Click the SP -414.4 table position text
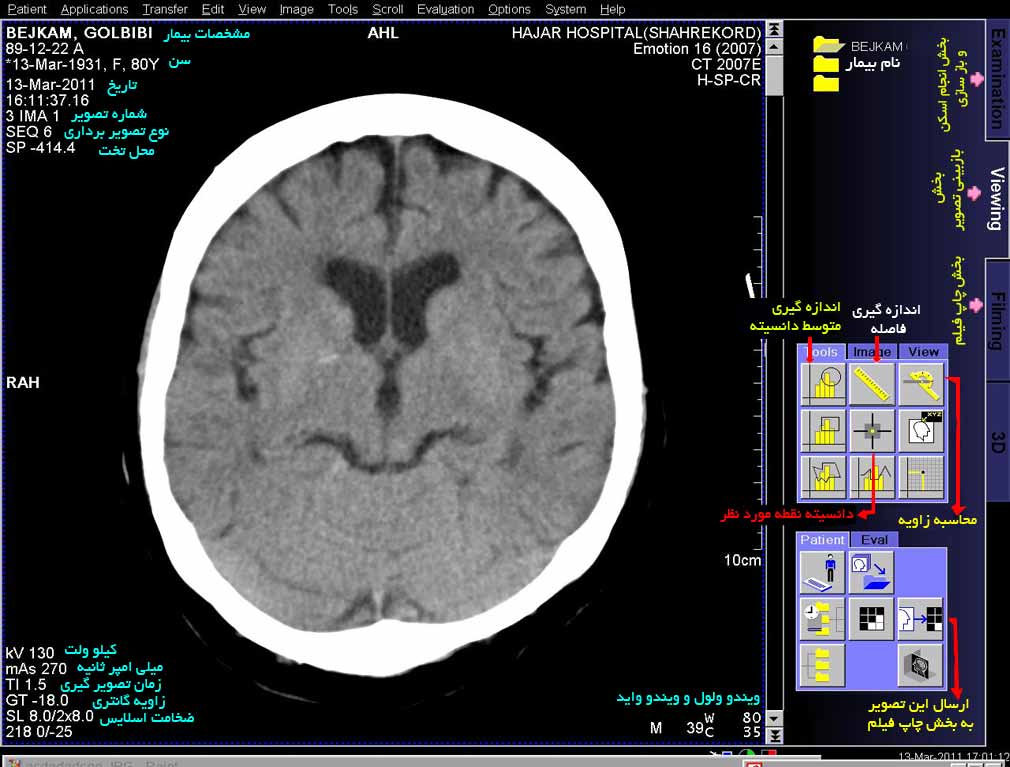 [x=41, y=147]
